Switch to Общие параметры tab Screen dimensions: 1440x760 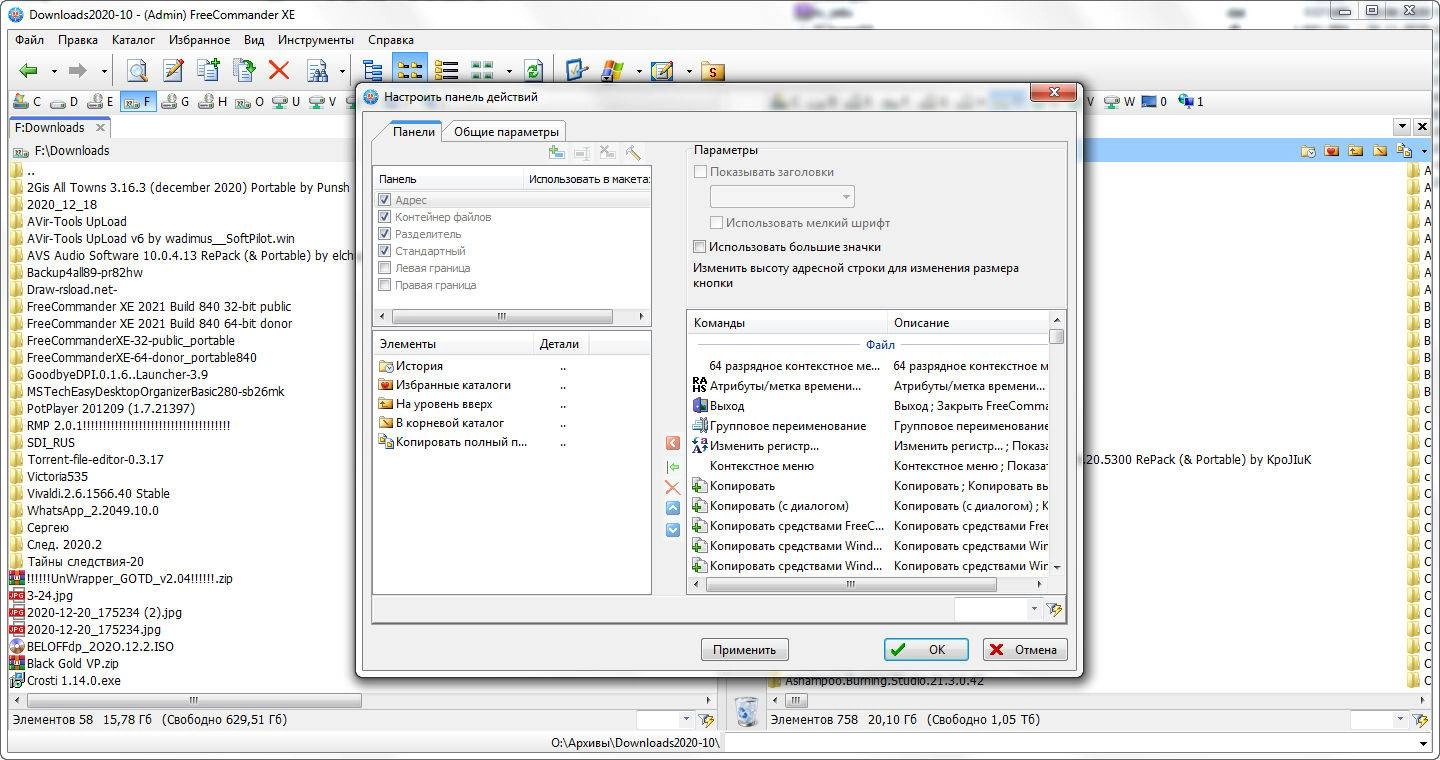click(x=506, y=131)
